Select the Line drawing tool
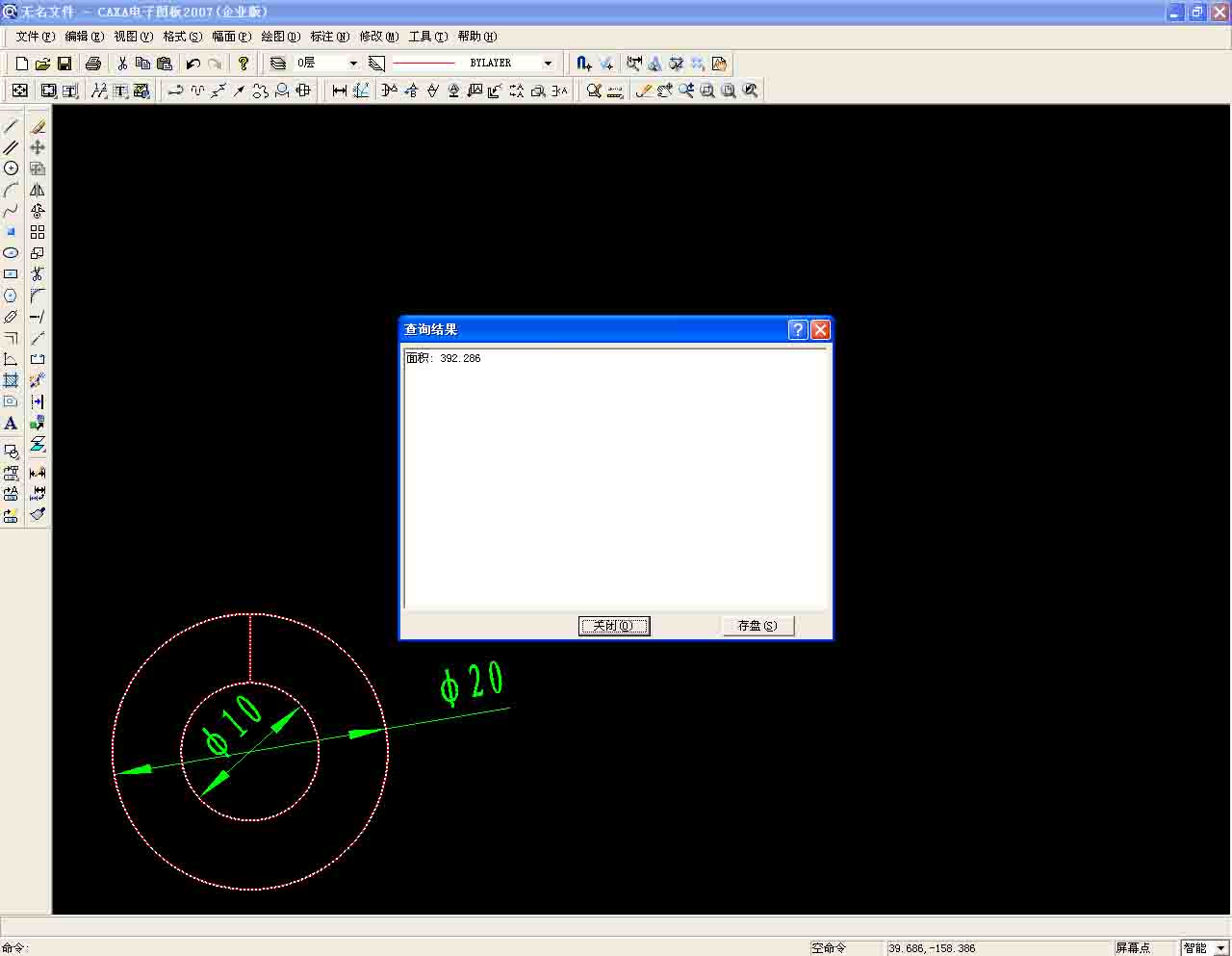Image resolution: width=1232 pixels, height=956 pixels. [x=11, y=126]
